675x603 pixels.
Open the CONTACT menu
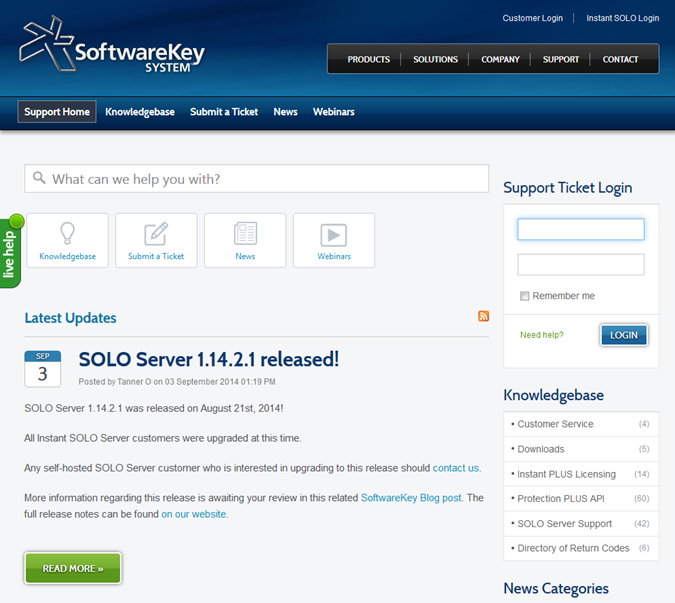620,59
